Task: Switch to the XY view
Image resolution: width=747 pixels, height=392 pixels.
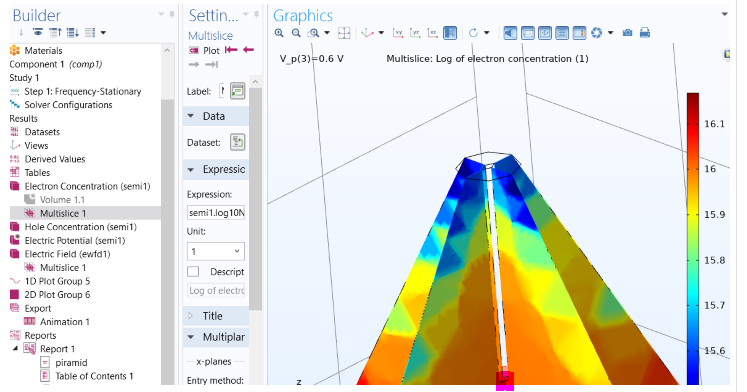Action: coord(397,33)
